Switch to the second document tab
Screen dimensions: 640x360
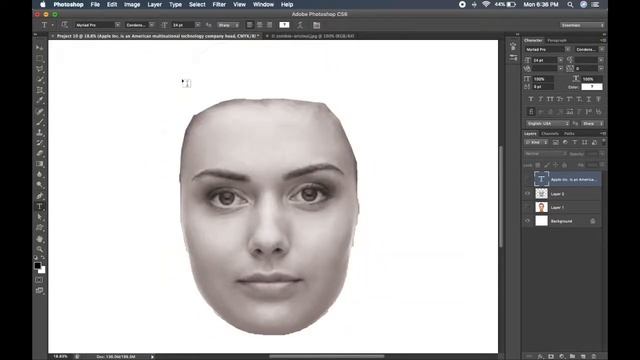pyautogui.click(x=313, y=36)
